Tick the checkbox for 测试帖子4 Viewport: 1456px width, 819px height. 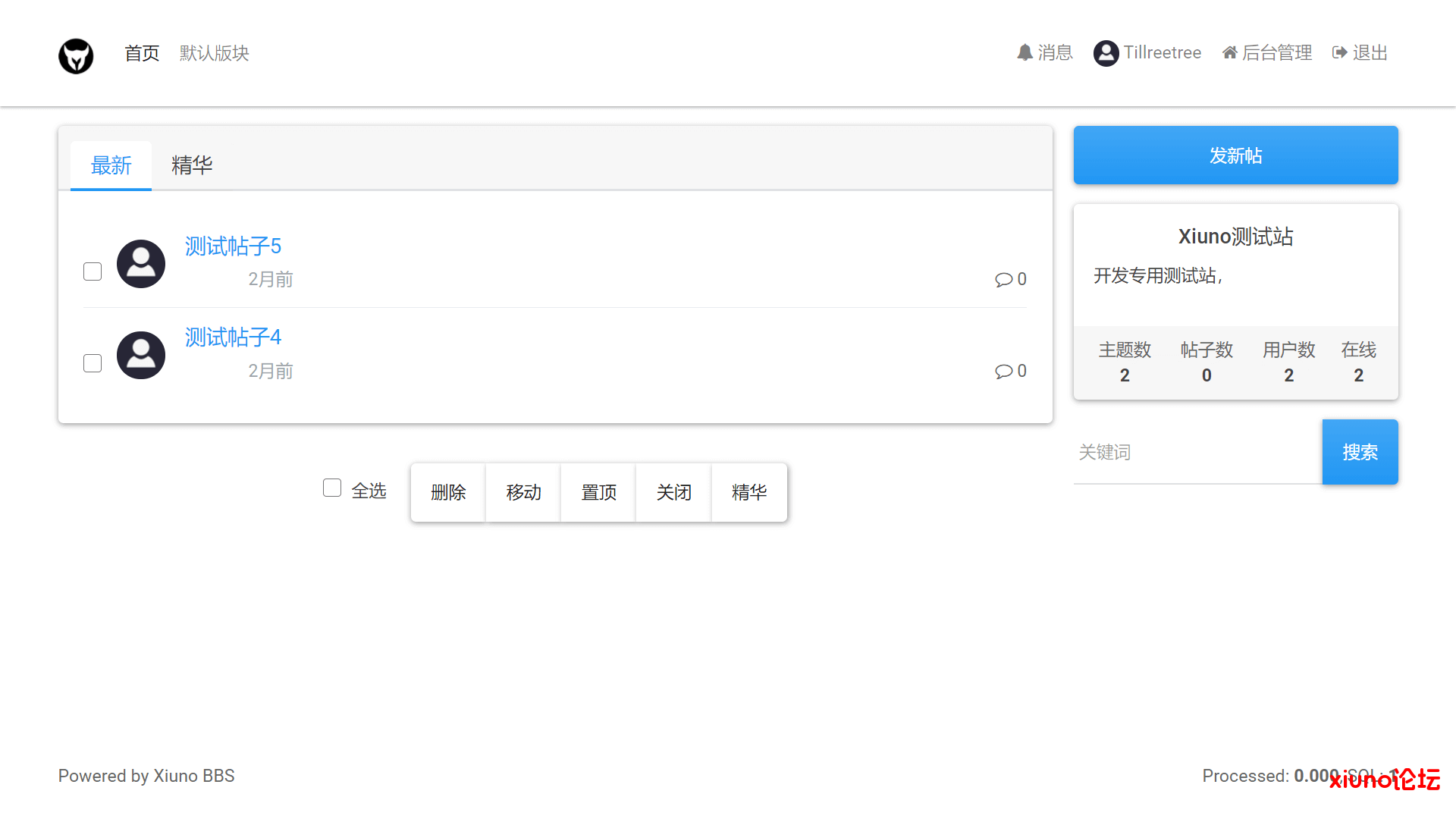click(x=93, y=363)
